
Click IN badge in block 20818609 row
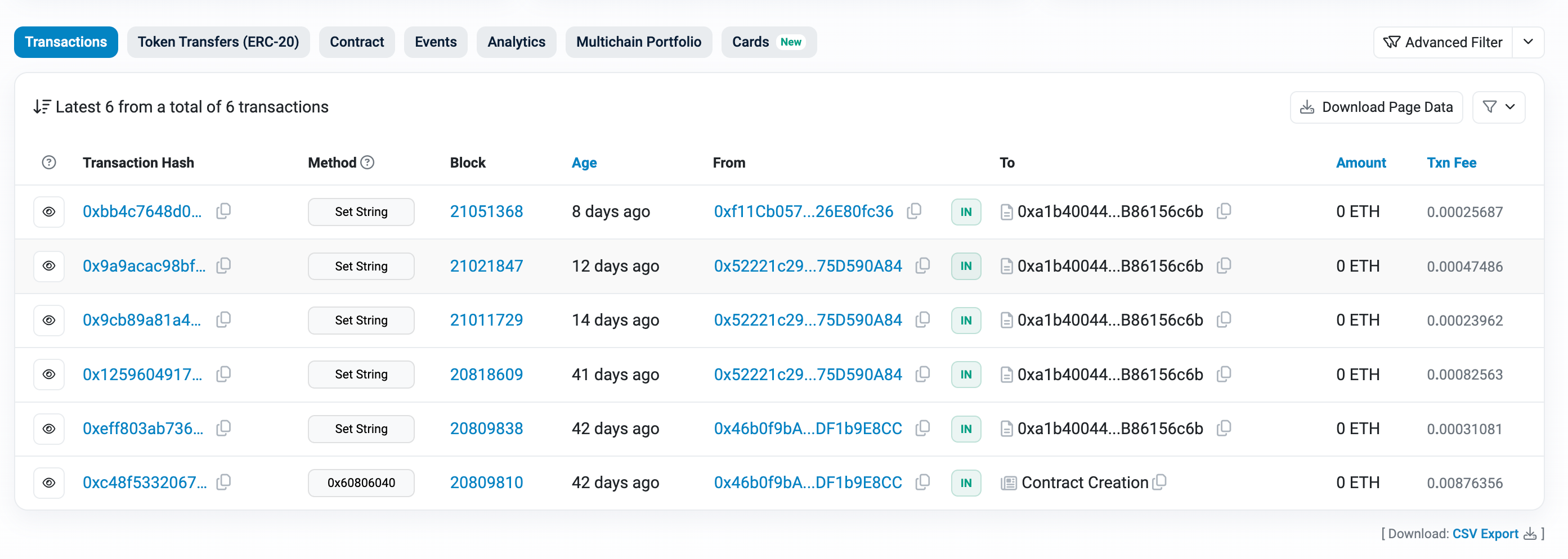tap(966, 374)
